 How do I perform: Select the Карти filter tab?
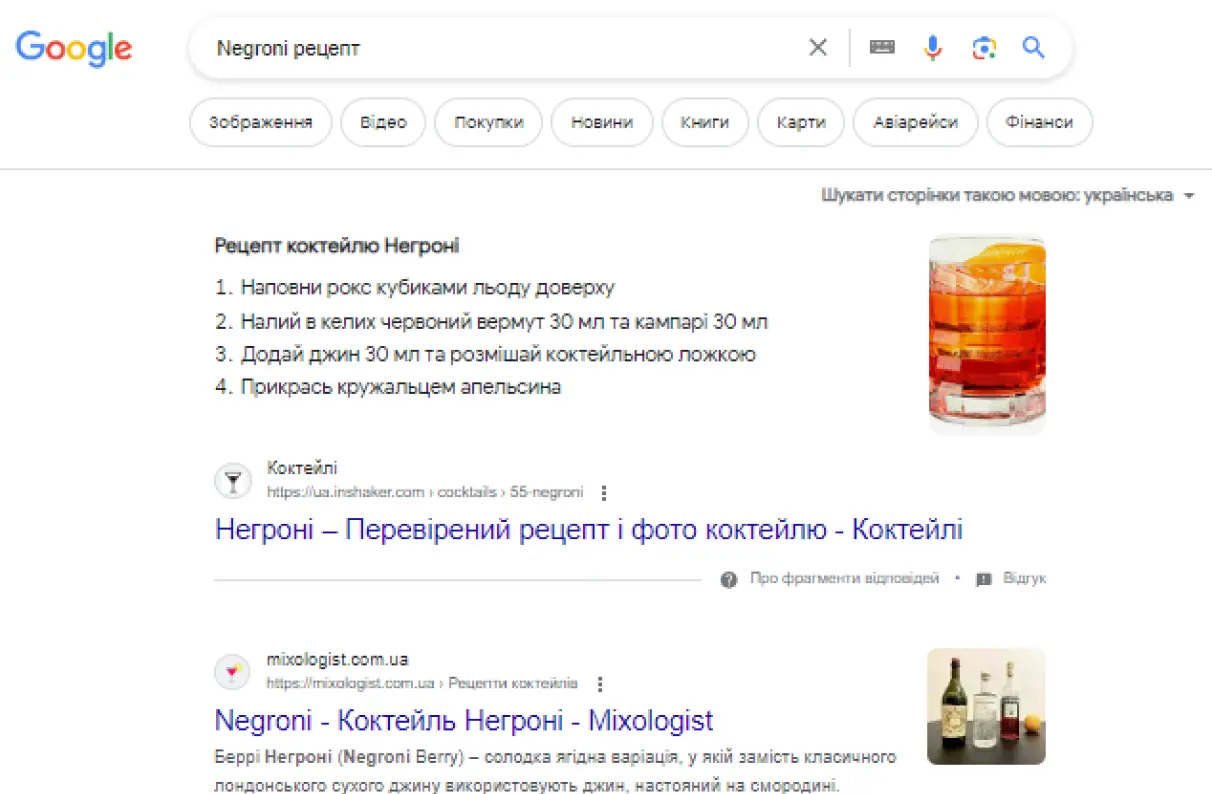(x=801, y=122)
